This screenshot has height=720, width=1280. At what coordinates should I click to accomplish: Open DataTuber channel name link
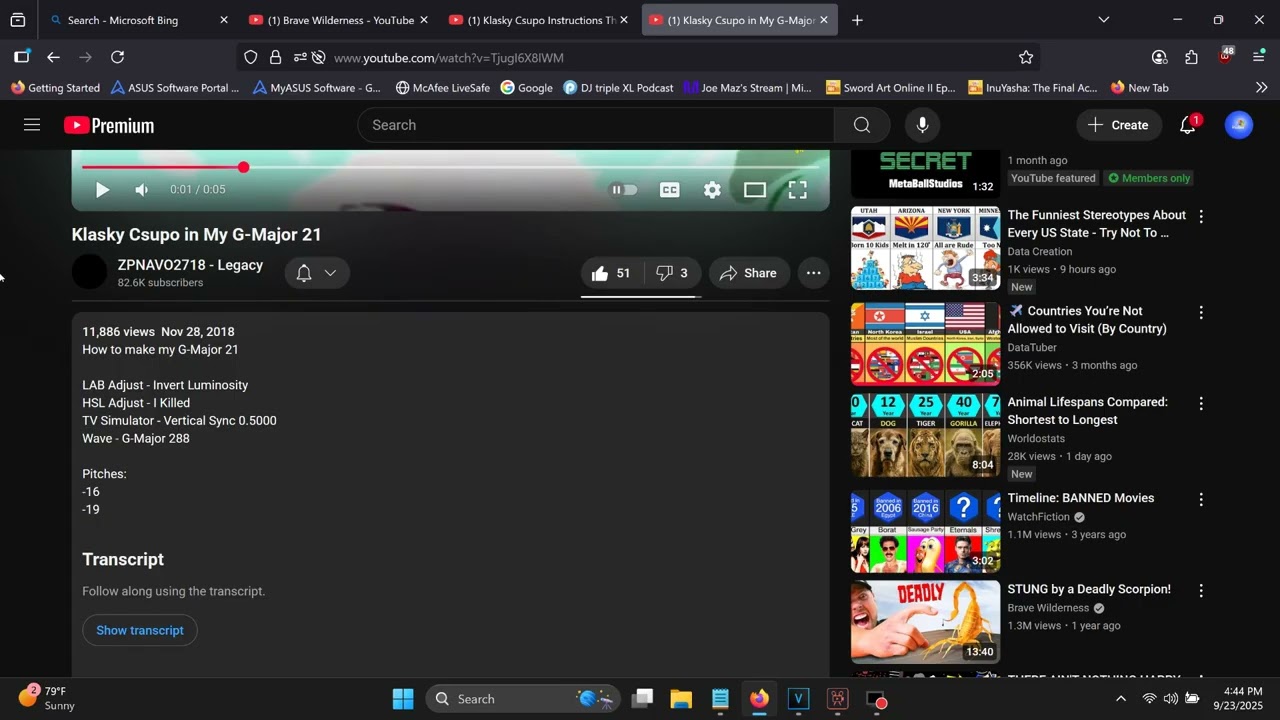(1032, 347)
